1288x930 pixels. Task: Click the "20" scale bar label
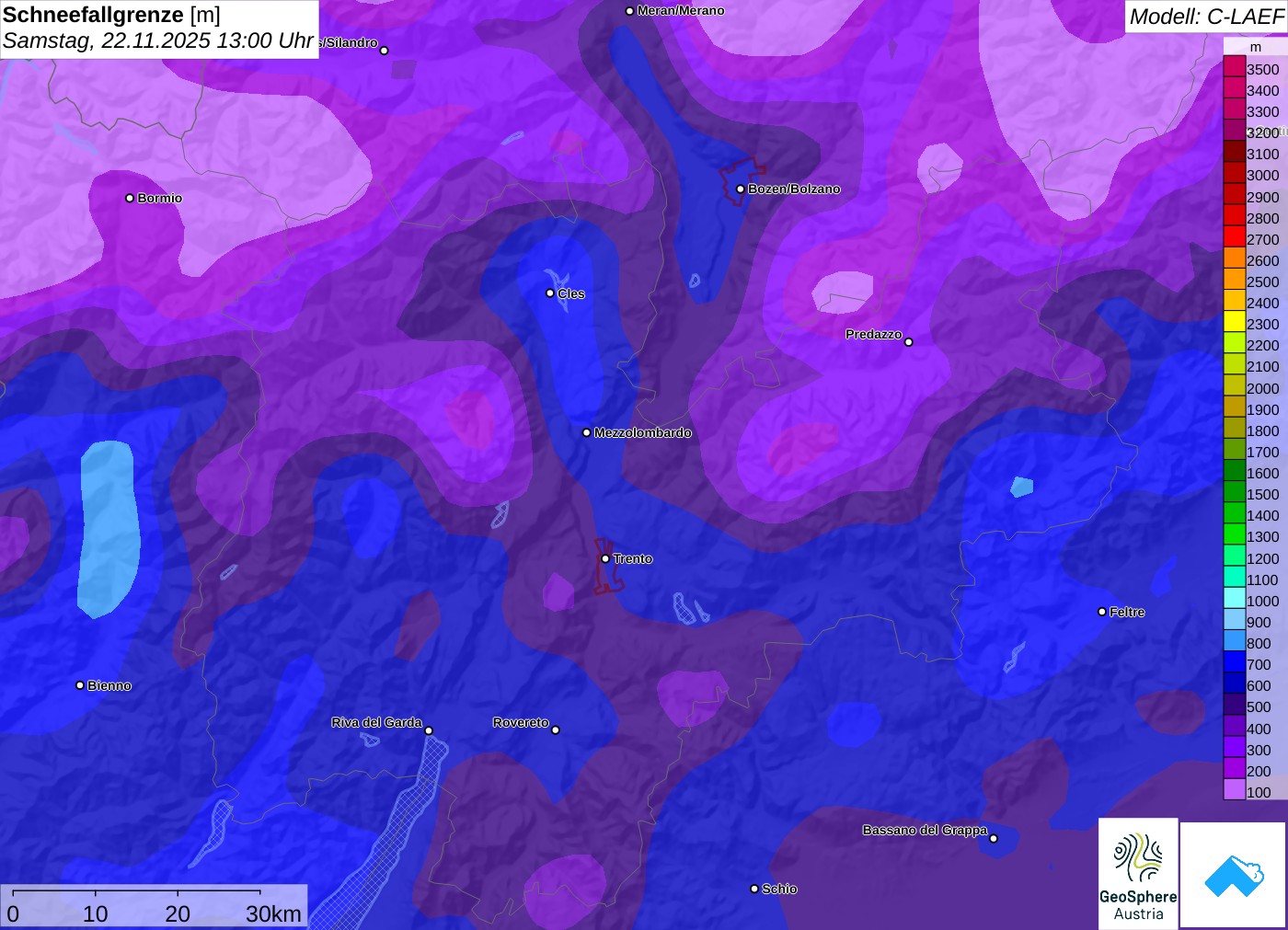coord(178,913)
